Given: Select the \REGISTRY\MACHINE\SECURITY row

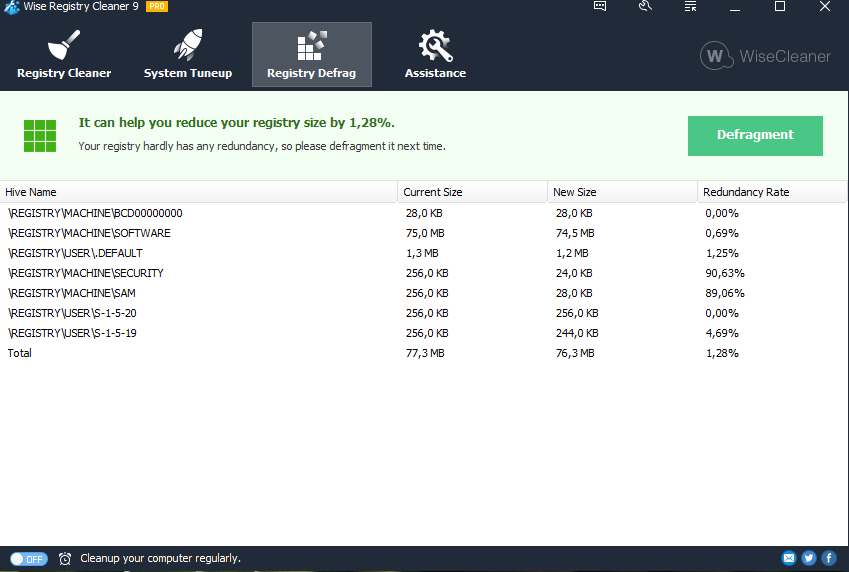Looking at the screenshot, I should pos(423,274).
